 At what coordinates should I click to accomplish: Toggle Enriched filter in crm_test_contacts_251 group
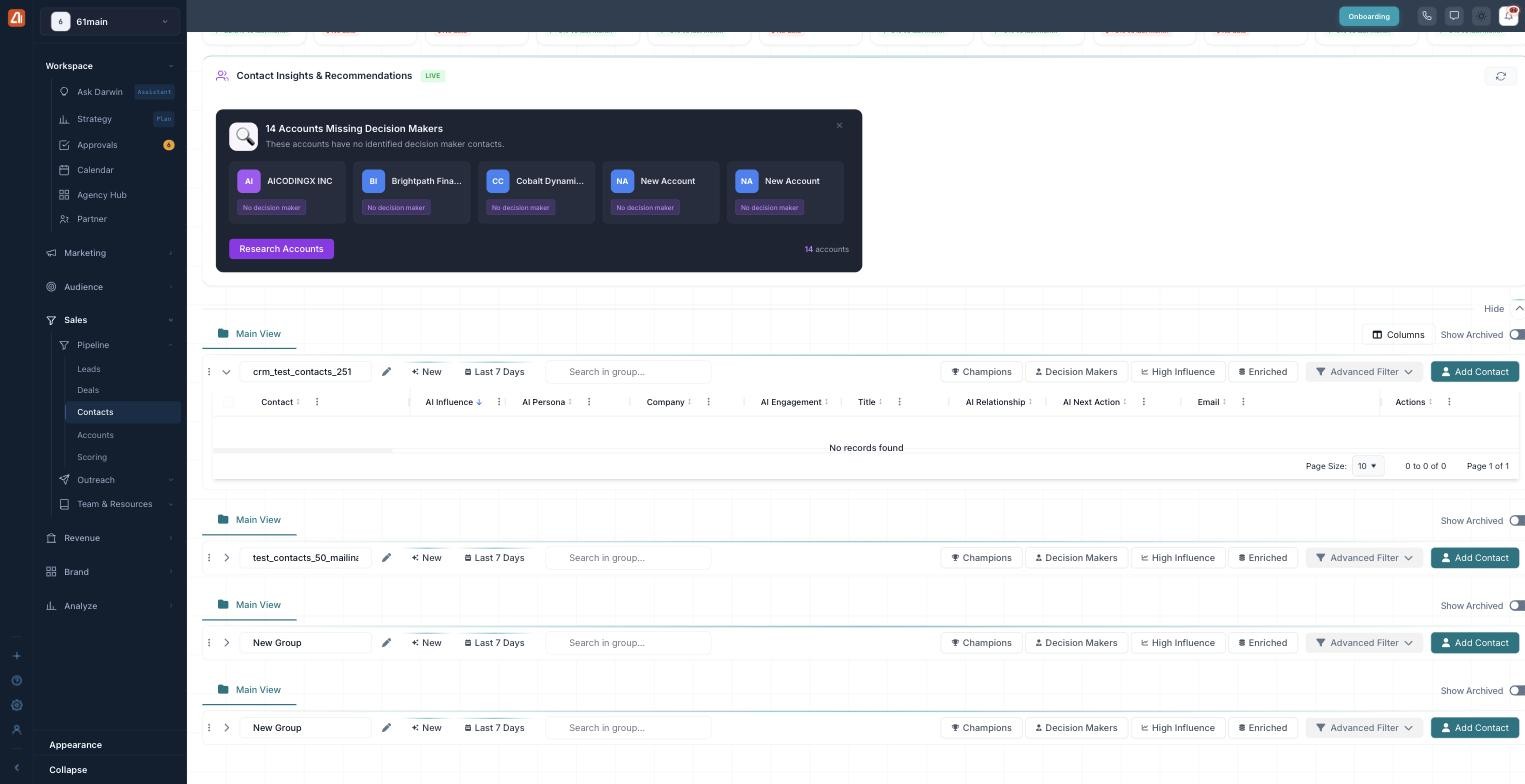coord(1262,372)
